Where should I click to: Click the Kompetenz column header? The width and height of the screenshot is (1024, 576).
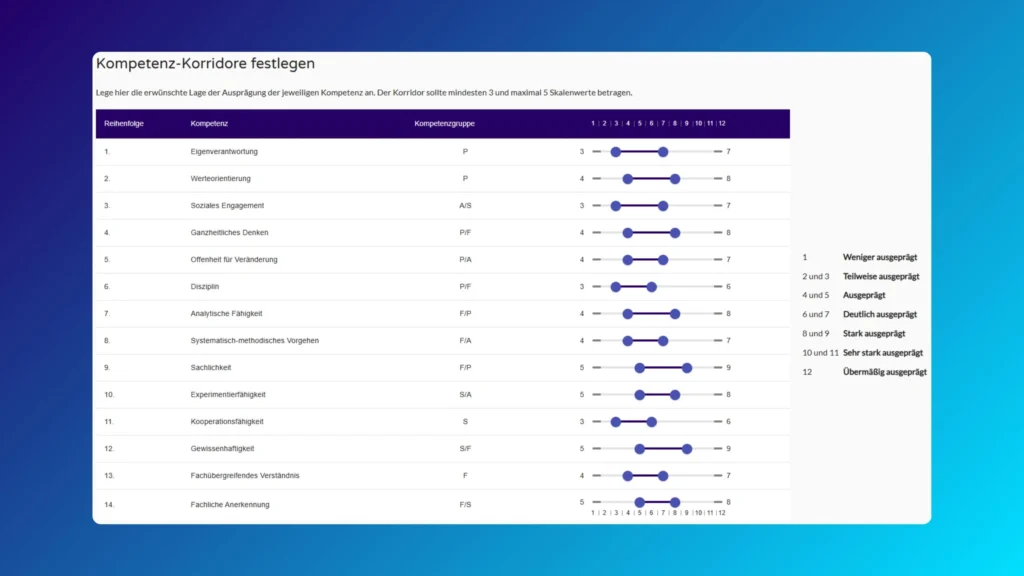tap(209, 124)
